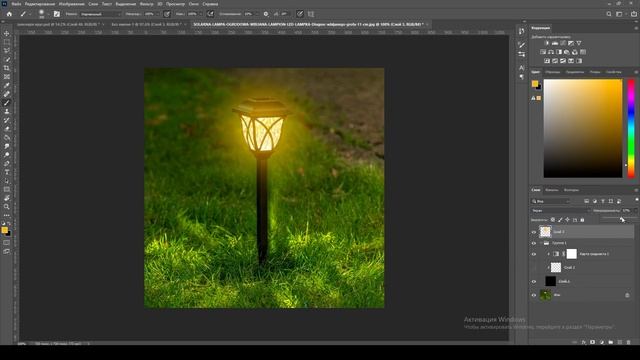Screen dimensions: 640x360
Task: Select the Clone Stamp tool
Action: 7,111
